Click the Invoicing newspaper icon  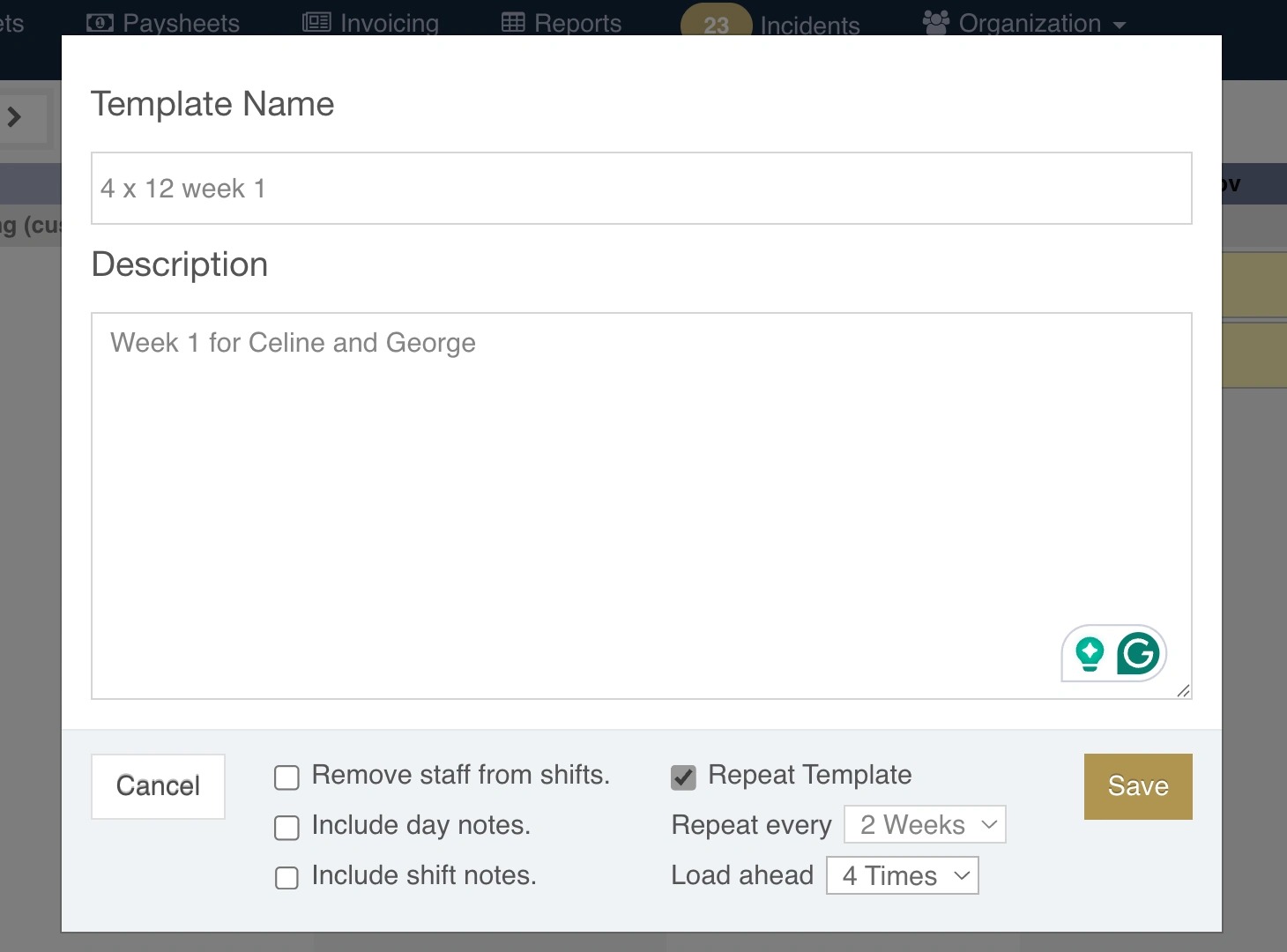tap(316, 23)
